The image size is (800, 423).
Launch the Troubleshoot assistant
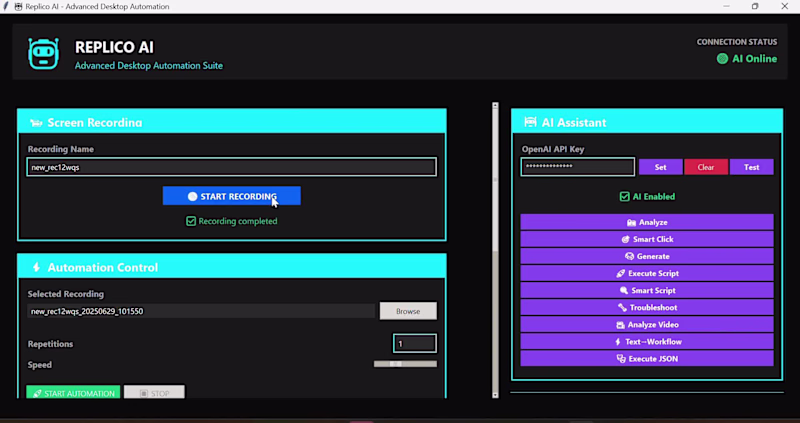[647, 308]
